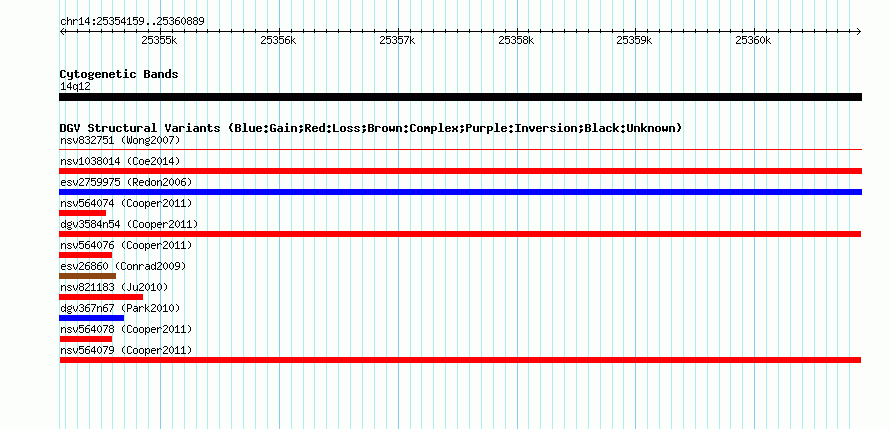Open the esv2759975 (Redon2006) variant label
Viewport: 890px width, 429px height.
126,182
